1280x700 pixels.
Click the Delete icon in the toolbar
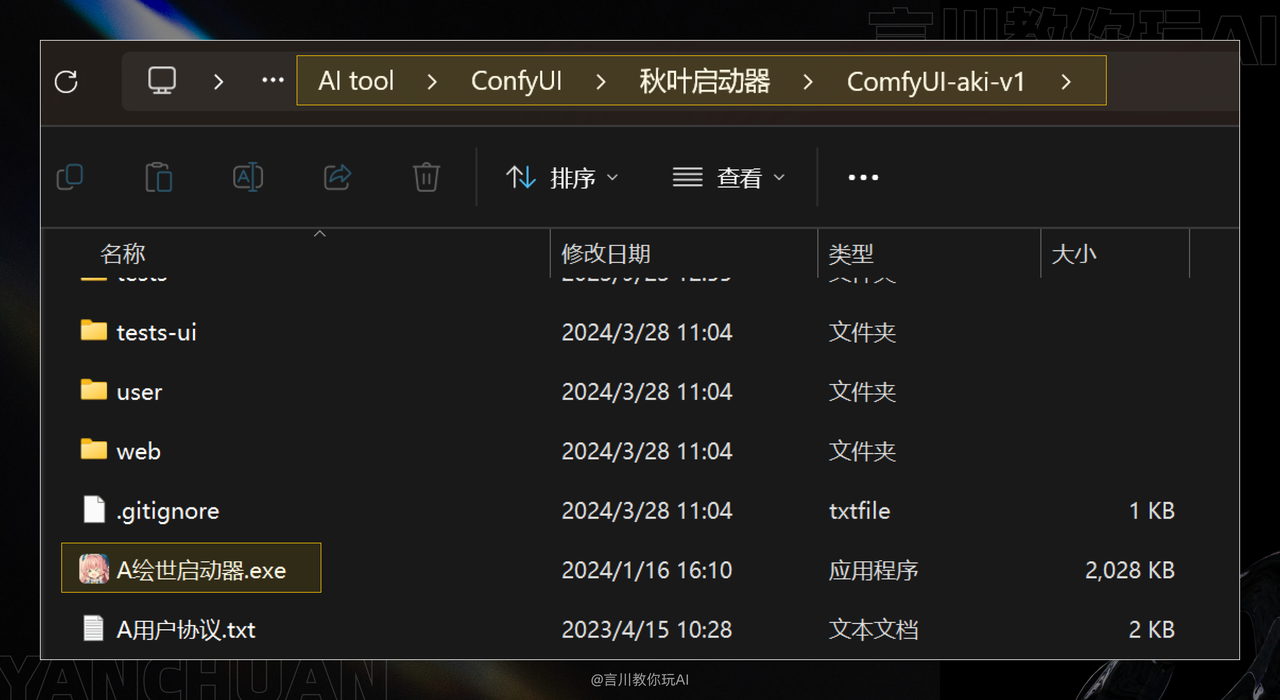coord(426,177)
